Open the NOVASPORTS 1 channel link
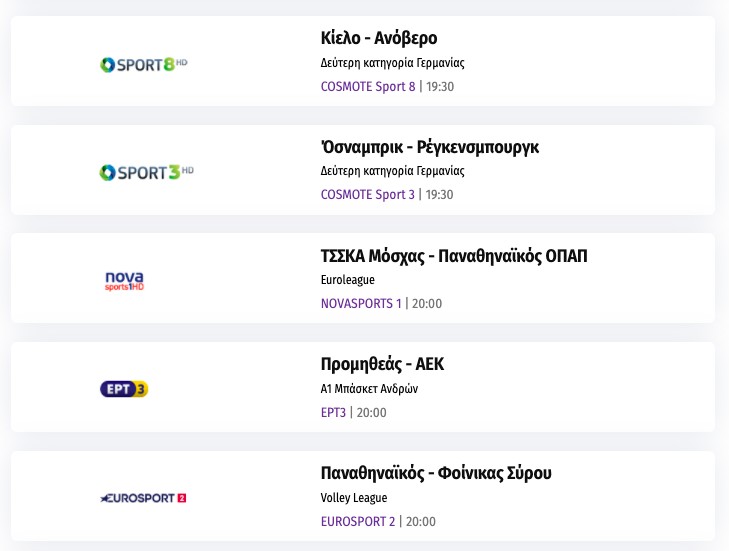Screen dimensions: 729x551 click(360, 303)
